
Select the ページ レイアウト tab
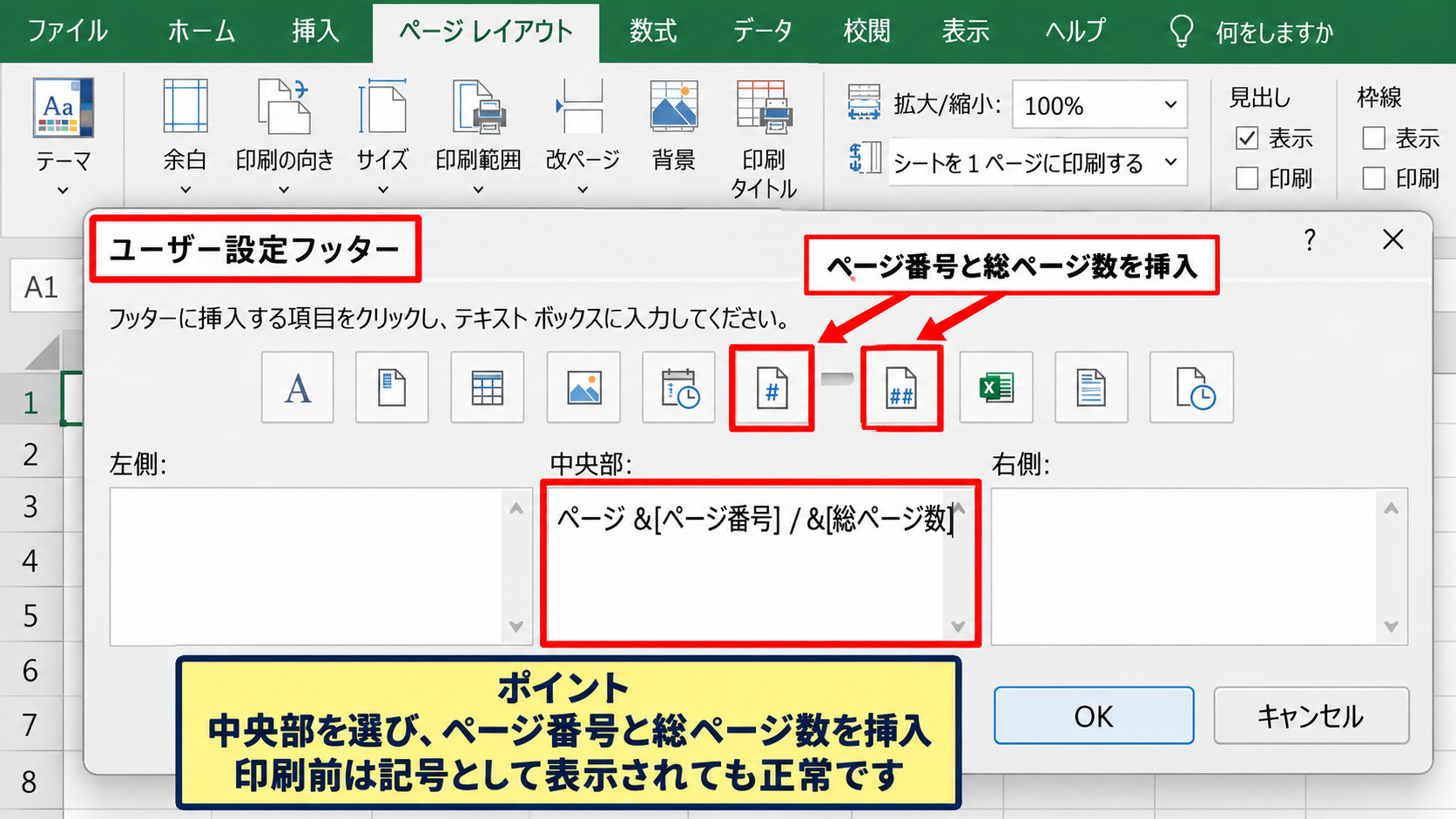click(x=486, y=32)
